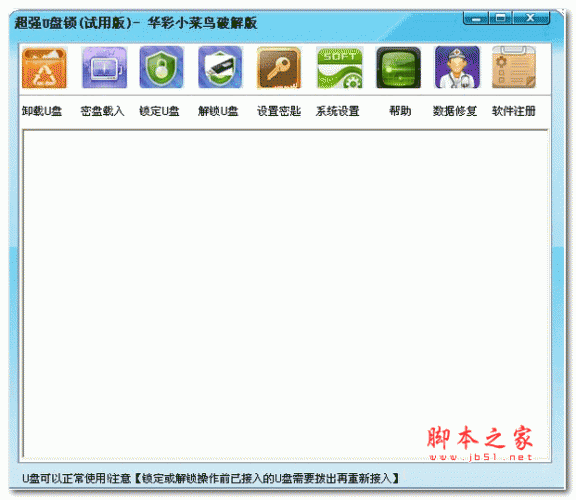The width and height of the screenshot is (576, 500).
Task: Click inside the empty U-disk list area
Action: pyautogui.click(x=285, y=294)
